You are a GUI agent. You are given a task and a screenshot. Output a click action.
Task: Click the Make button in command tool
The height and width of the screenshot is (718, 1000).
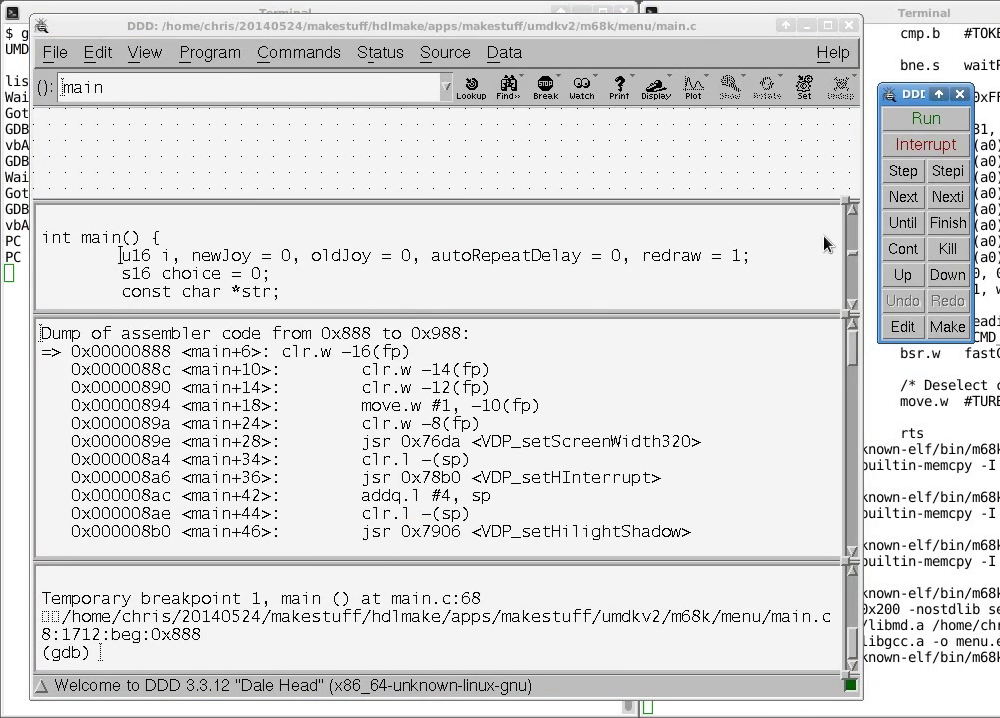[x=948, y=327]
